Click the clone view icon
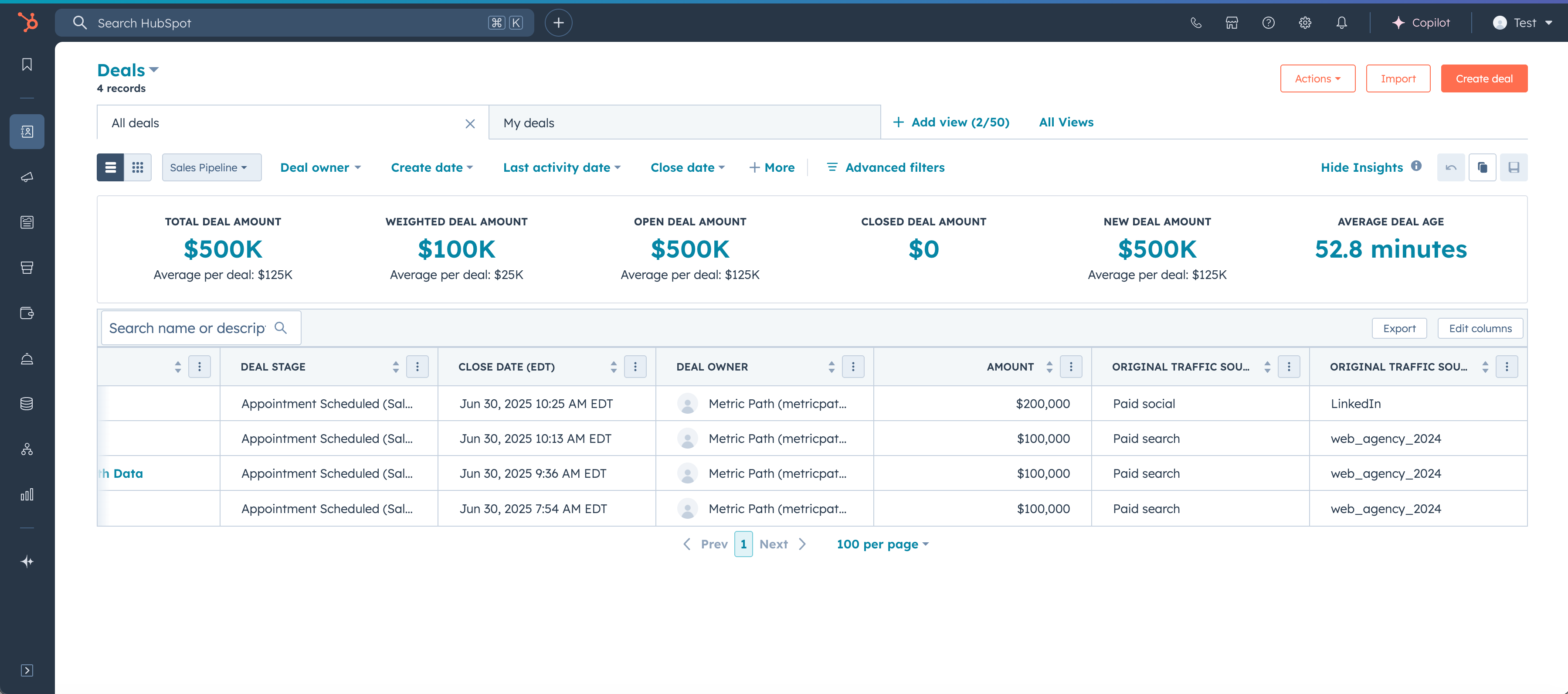The width and height of the screenshot is (1568, 694). (x=1482, y=167)
